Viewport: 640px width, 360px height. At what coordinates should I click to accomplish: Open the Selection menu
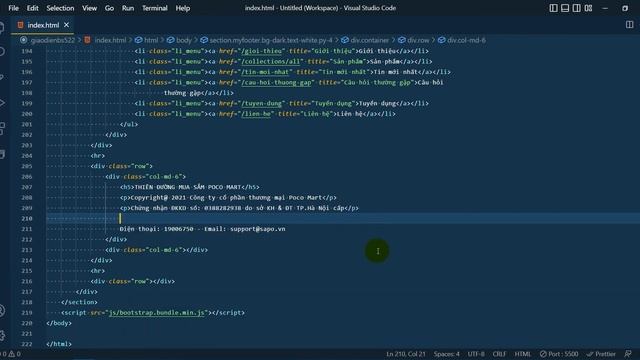[60, 8]
